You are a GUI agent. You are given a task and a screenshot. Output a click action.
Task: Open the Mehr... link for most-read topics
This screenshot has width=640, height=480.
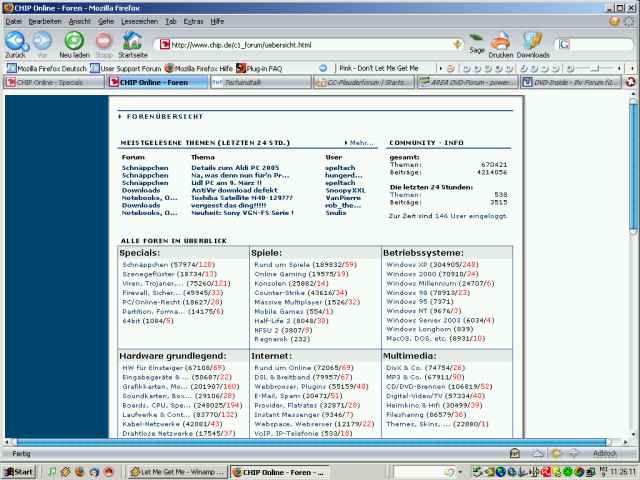360,142
